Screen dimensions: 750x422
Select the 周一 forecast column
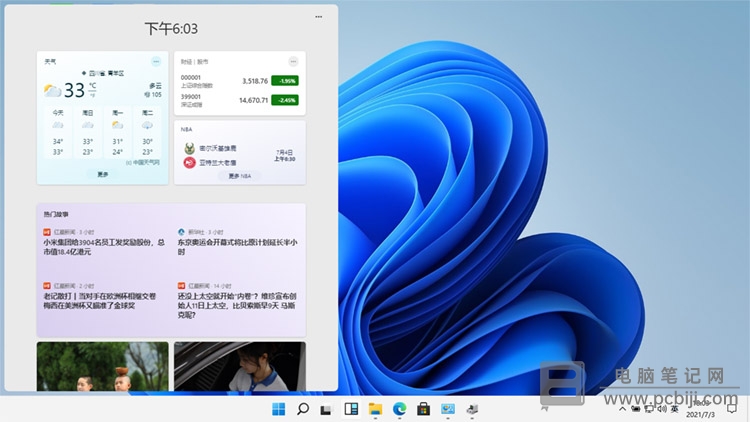pos(118,133)
